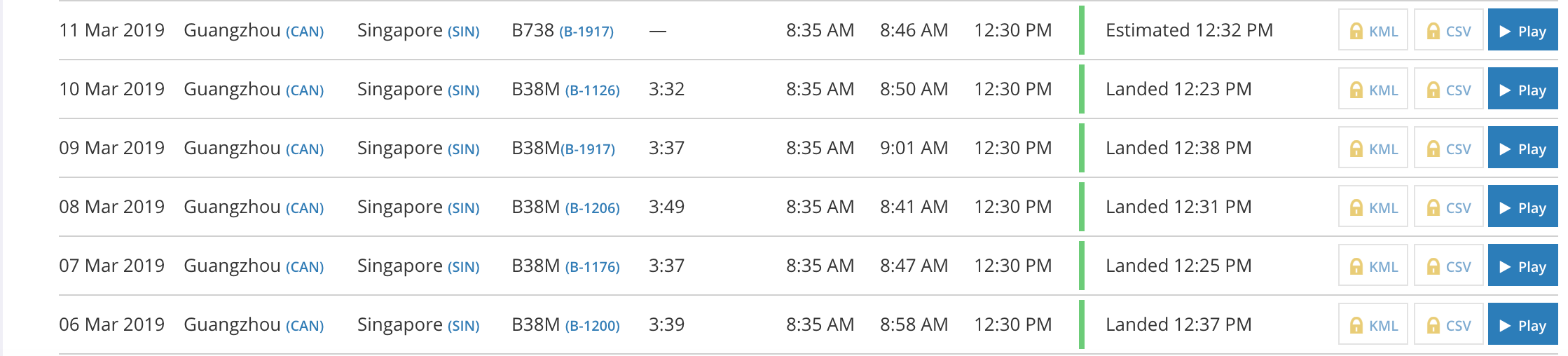This screenshot has height=356, width=1568.
Task: Play the 08 Mar 2019 flight
Action: tap(1522, 207)
